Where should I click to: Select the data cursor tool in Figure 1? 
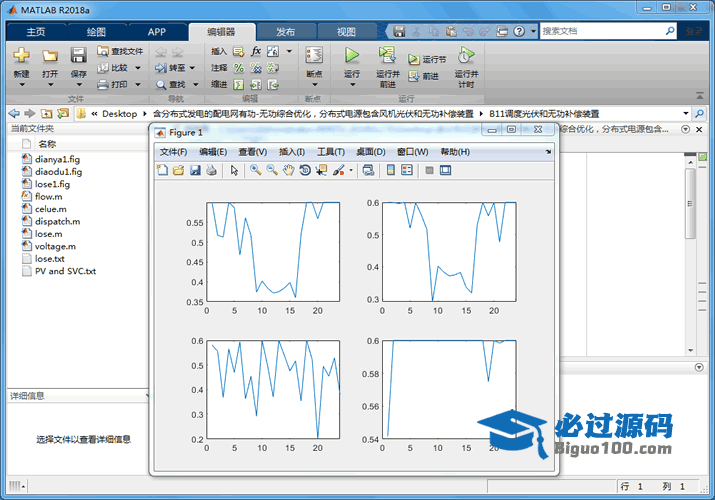[x=321, y=170]
